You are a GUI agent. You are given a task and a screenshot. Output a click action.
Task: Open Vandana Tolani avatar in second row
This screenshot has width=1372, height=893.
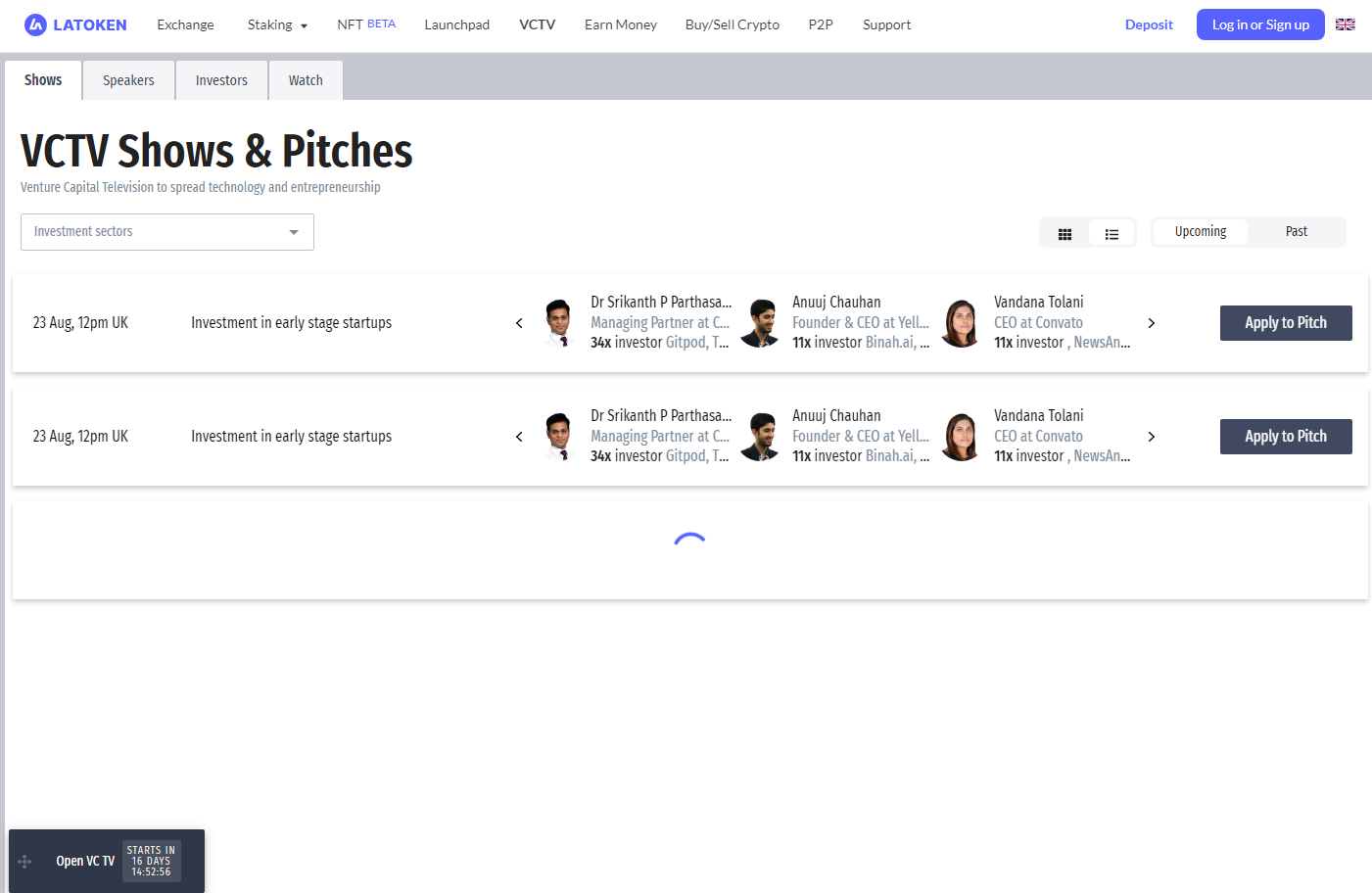pos(961,437)
